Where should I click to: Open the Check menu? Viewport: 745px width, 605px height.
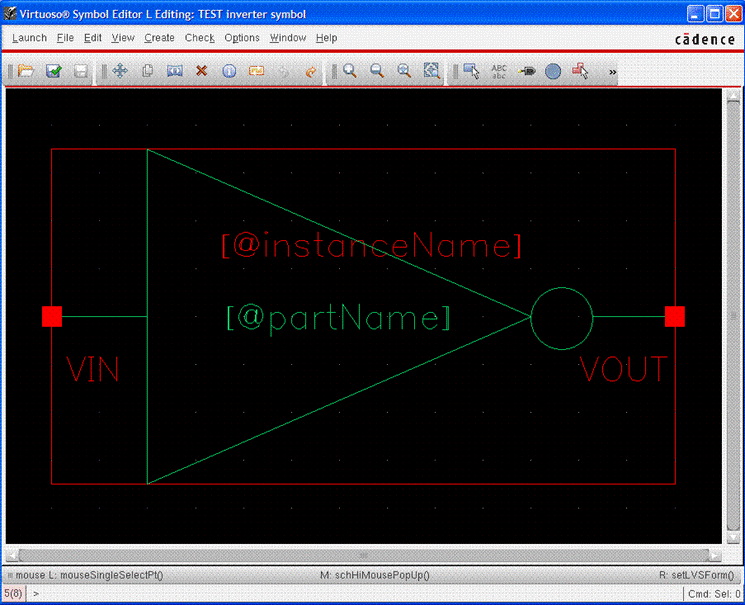pos(199,38)
